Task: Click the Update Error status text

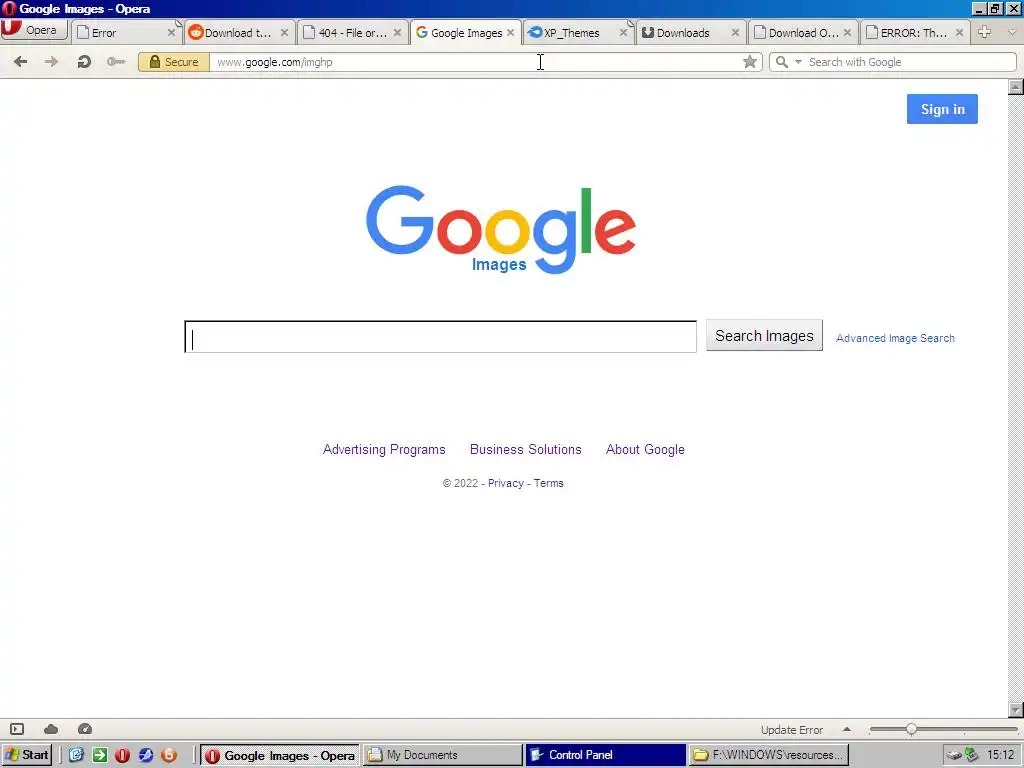Action: click(792, 730)
